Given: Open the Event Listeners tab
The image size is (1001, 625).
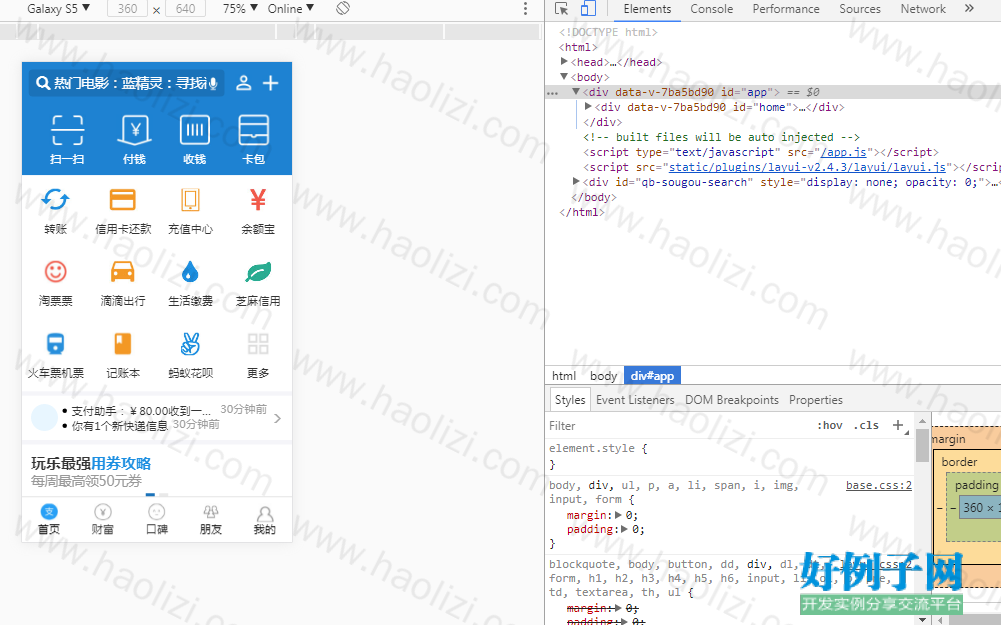Looking at the screenshot, I should point(635,400).
